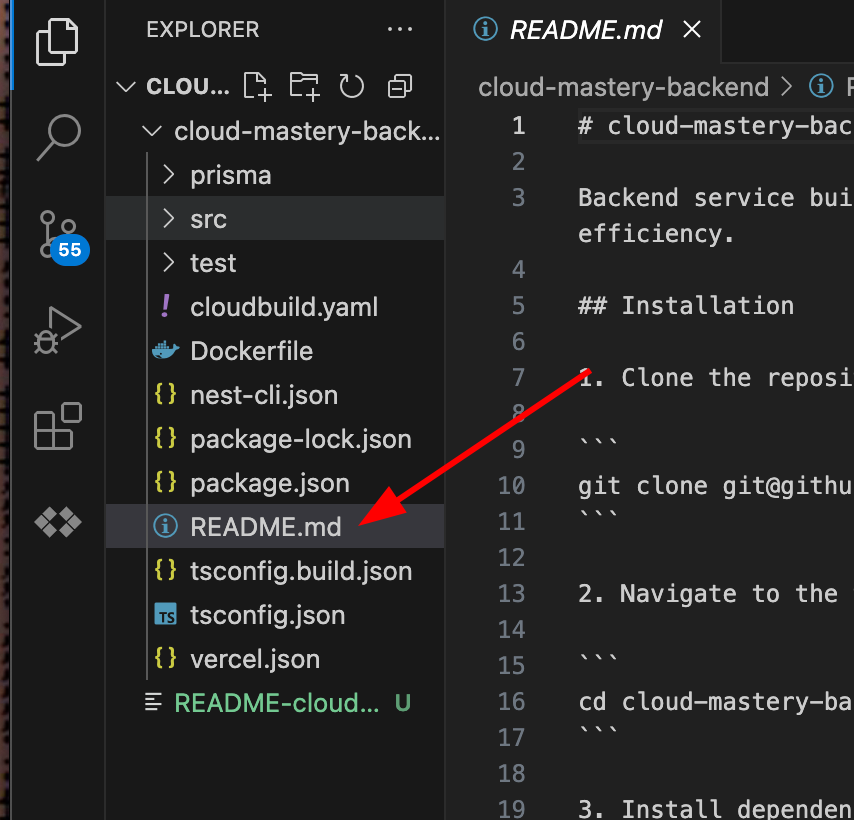
Task: Open the Extensions view
Action: point(56,426)
